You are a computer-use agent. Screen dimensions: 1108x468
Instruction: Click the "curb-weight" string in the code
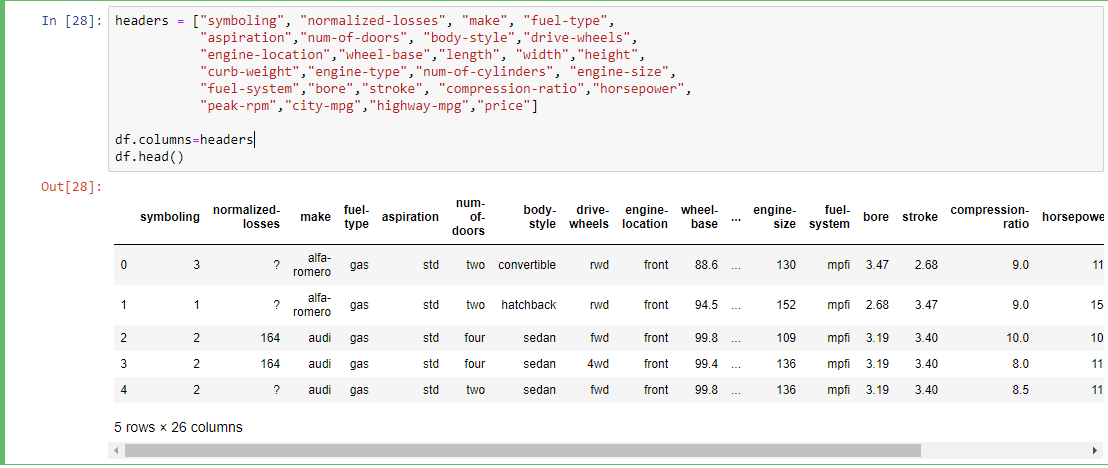[249, 71]
